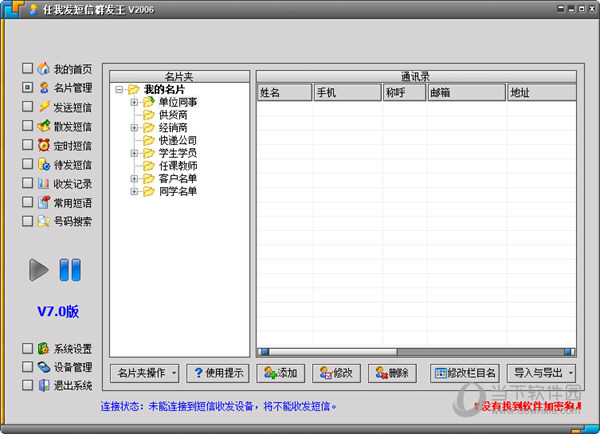Expand the 单位同事 tree node
The image size is (600, 434).
134,102
